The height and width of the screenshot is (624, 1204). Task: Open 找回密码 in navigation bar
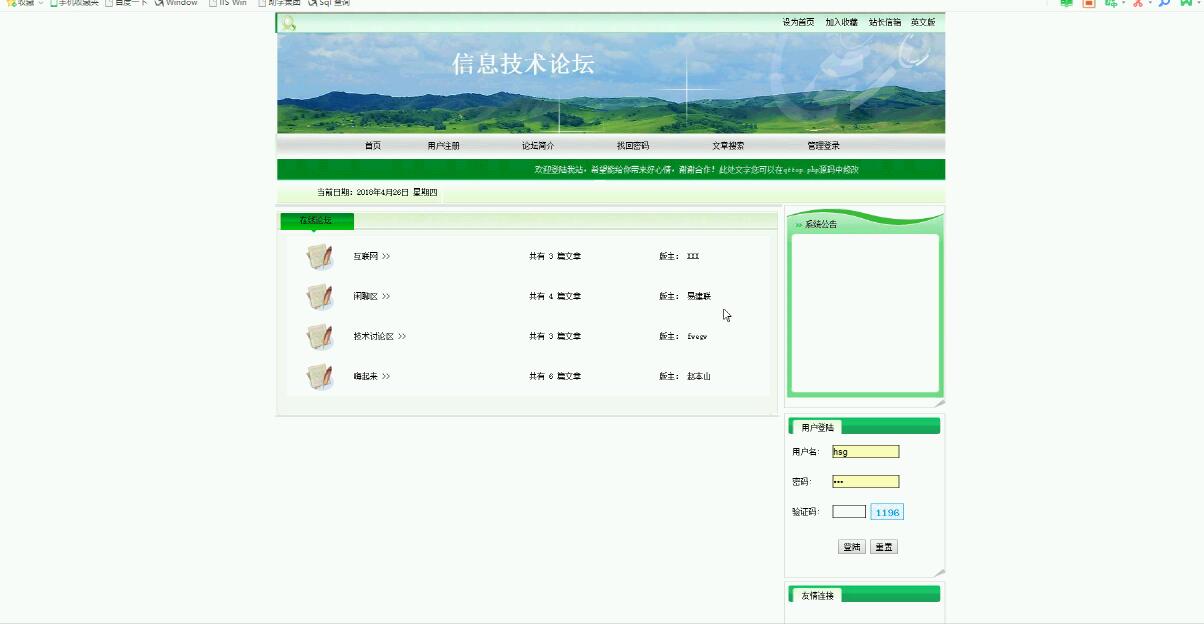pyautogui.click(x=633, y=146)
